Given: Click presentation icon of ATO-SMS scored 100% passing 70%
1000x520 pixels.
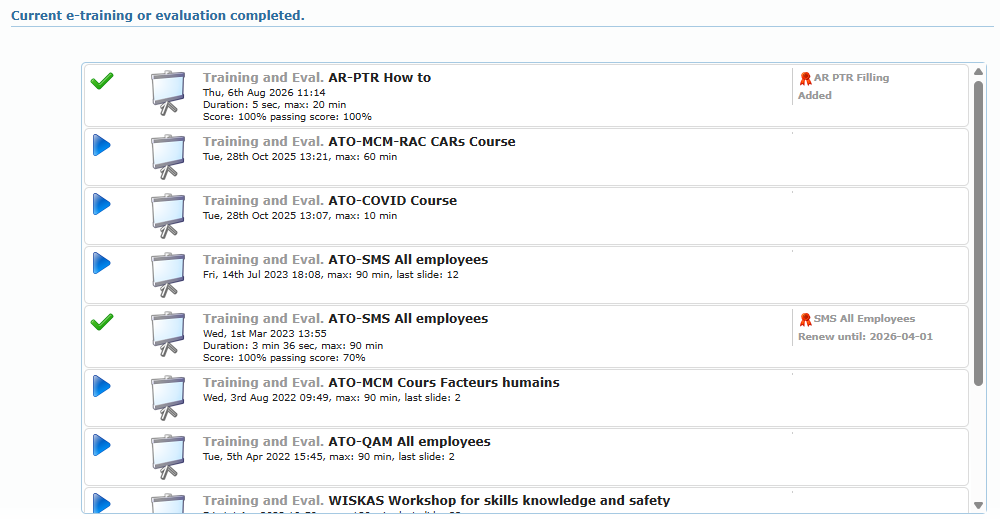Looking at the screenshot, I should [x=168, y=334].
